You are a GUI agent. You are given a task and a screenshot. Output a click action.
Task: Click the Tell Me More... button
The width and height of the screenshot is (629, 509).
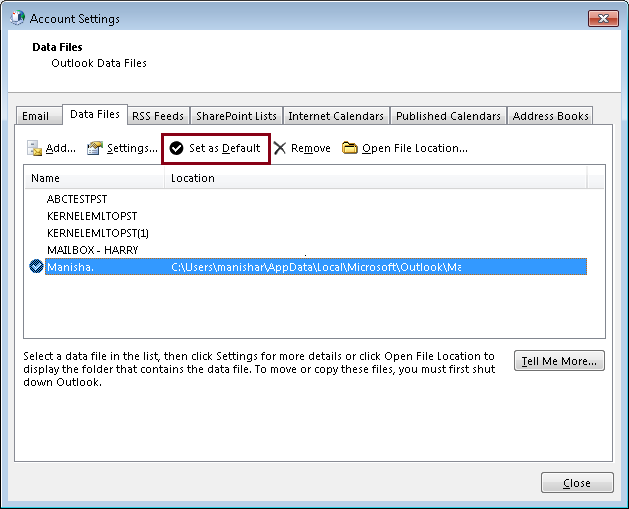[559, 361]
